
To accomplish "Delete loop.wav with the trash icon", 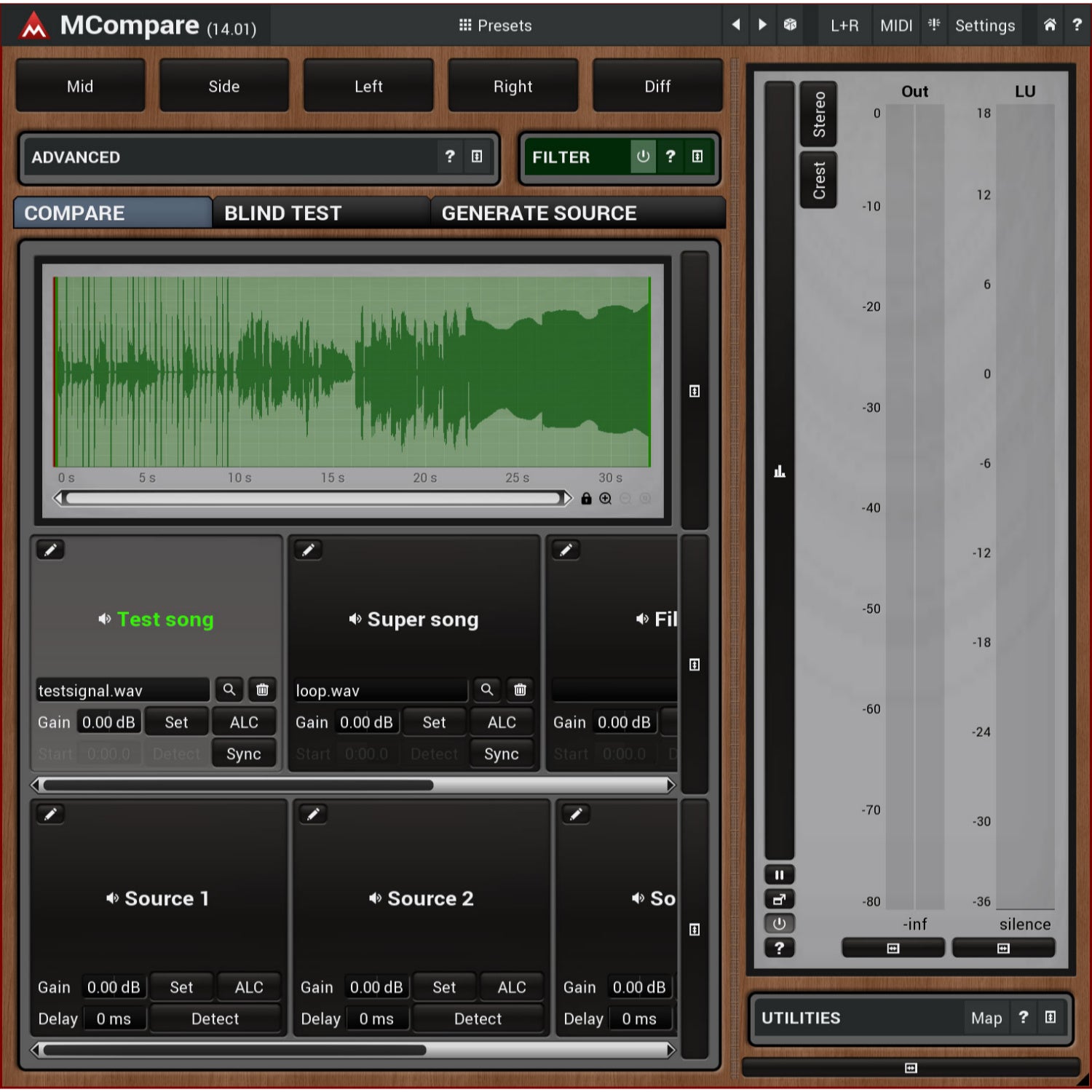I will (520, 689).
